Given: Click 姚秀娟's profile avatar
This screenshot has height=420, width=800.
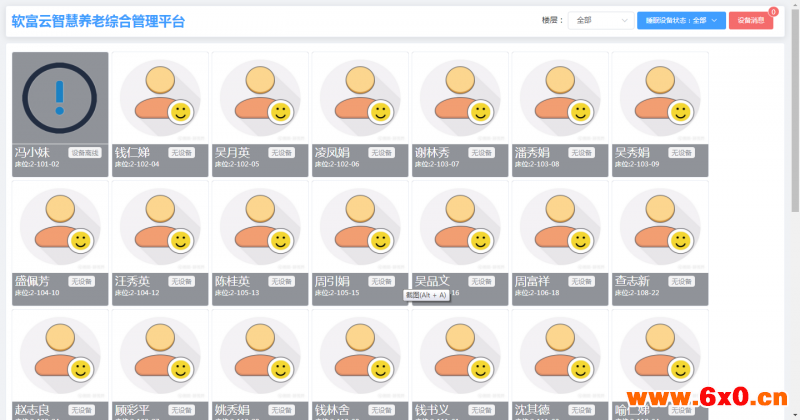Looking at the screenshot, I should point(260,355).
